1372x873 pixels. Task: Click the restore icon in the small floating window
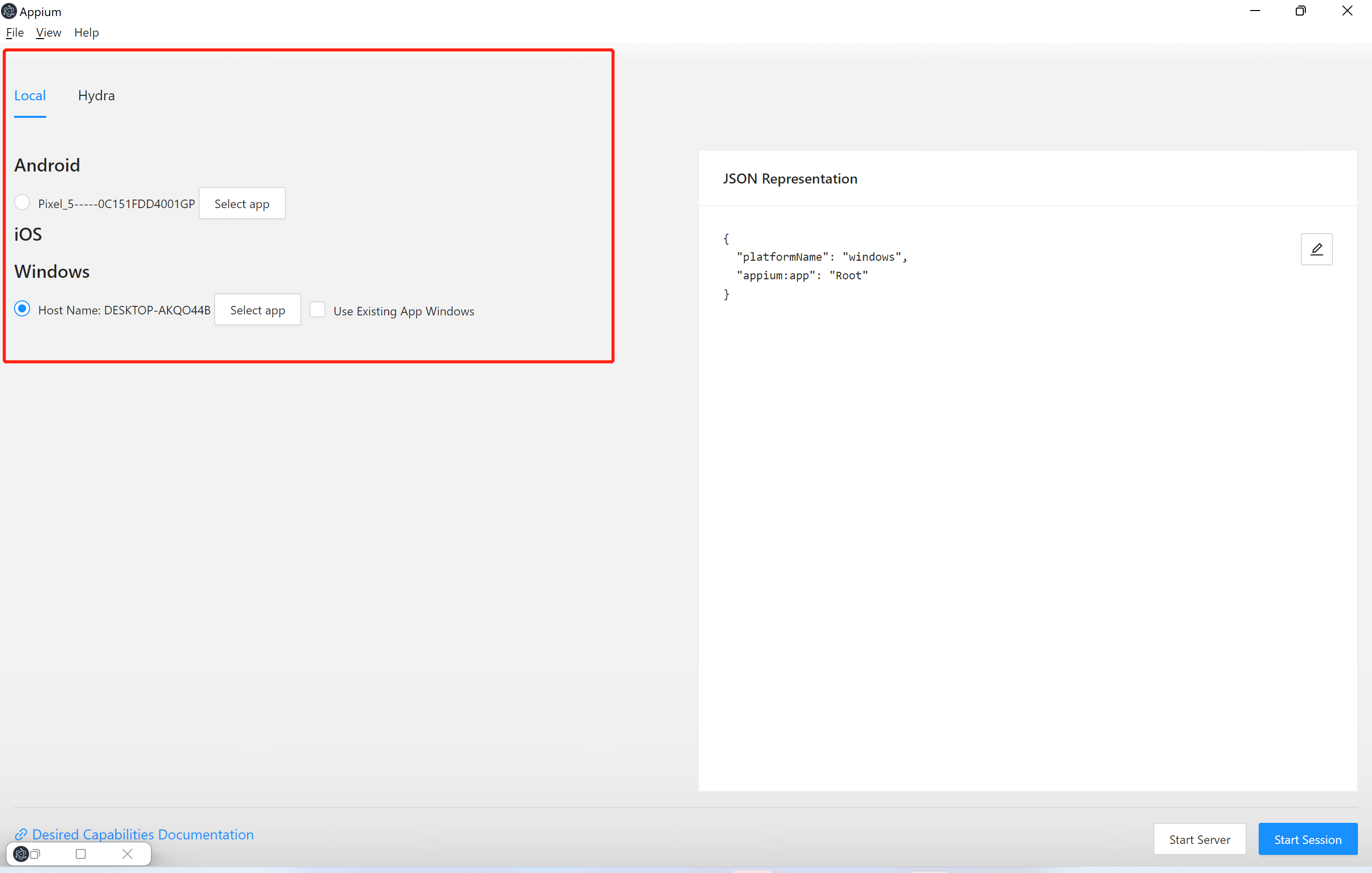tap(36, 853)
